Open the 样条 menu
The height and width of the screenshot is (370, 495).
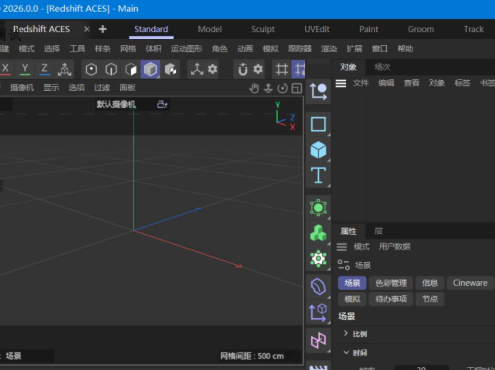pos(103,49)
